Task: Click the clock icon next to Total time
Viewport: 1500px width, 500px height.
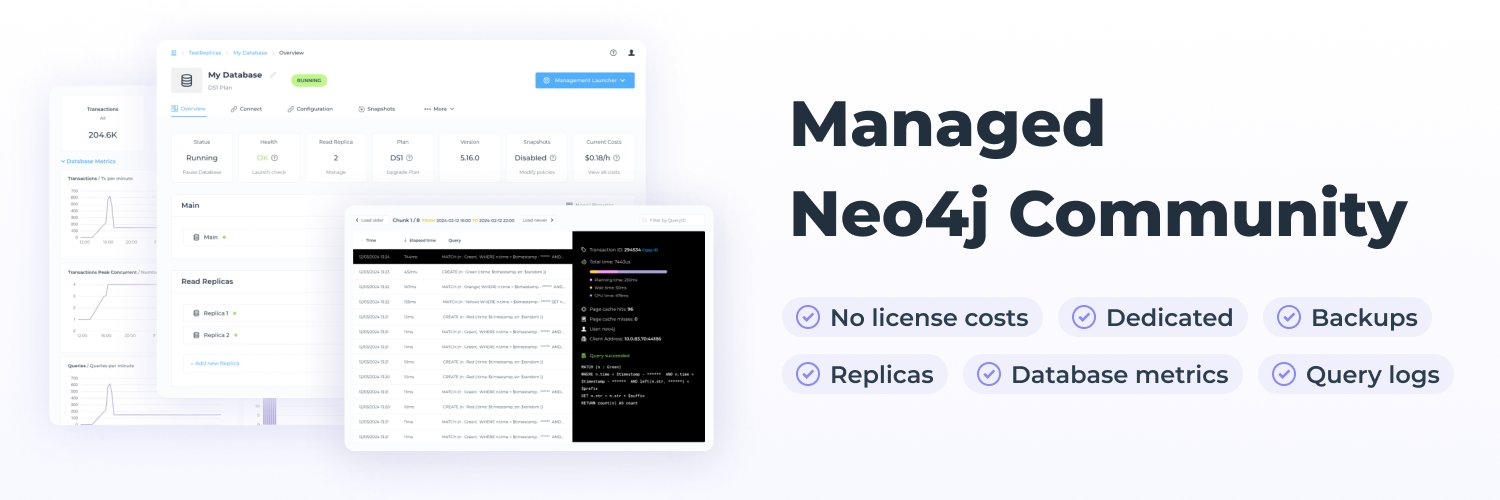Action: point(583,261)
